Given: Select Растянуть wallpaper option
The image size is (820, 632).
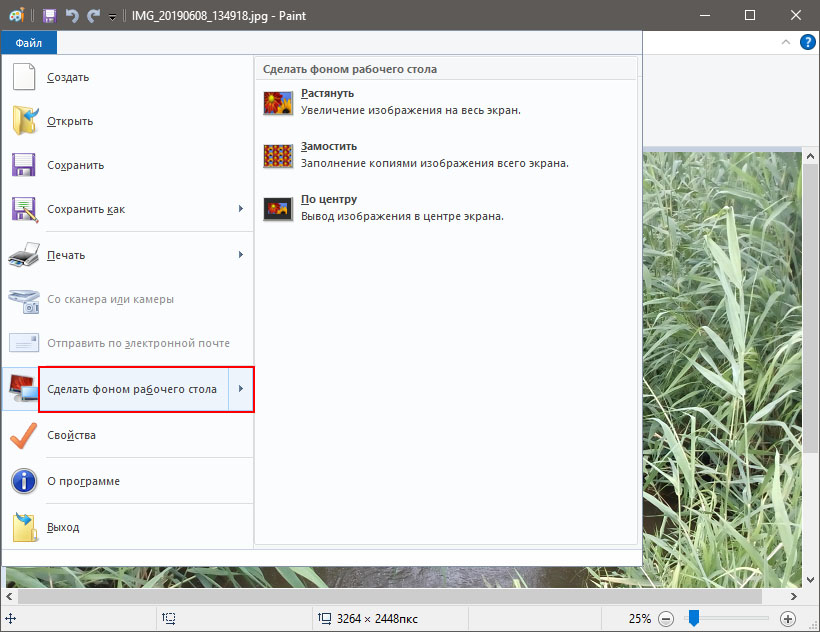Looking at the screenshot, I should point(447,102).
